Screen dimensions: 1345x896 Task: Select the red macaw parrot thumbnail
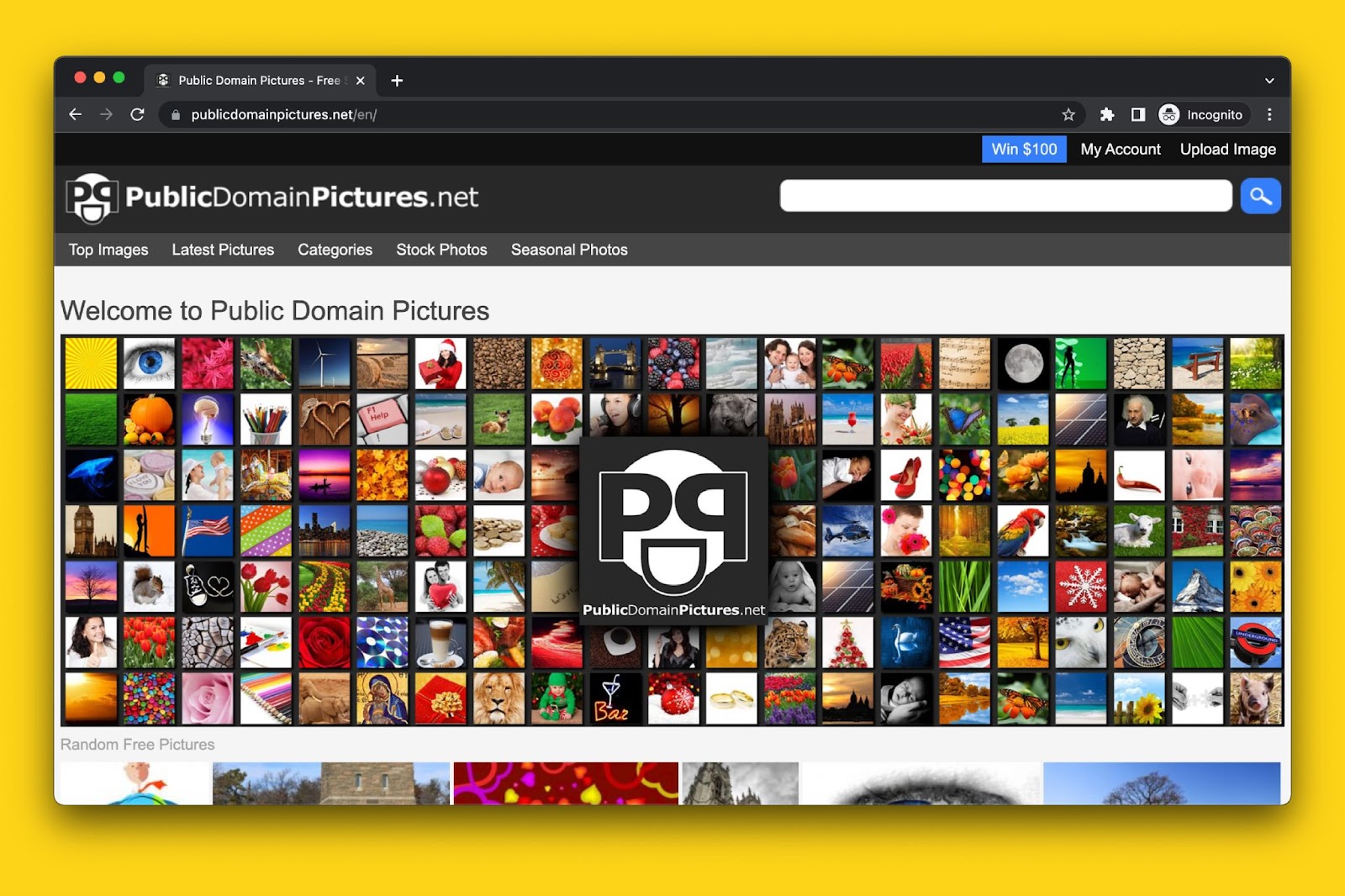1023,530
